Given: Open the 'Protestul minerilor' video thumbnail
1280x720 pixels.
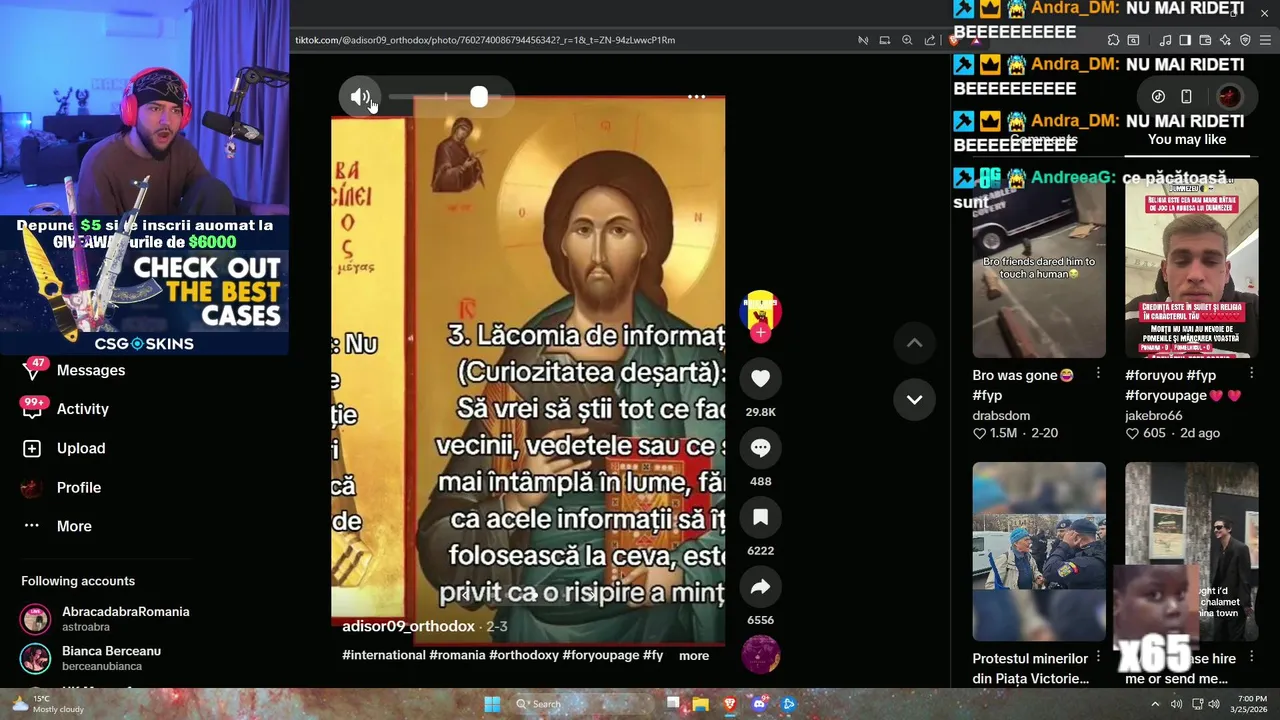Looking at the screenshot, I should tap(1039, 551).
